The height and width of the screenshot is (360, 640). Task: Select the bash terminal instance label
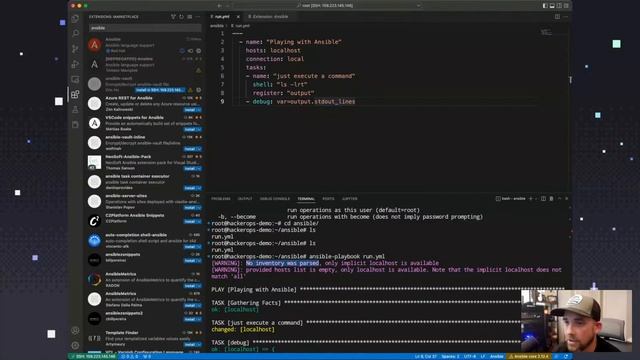[x=511, y=199]
